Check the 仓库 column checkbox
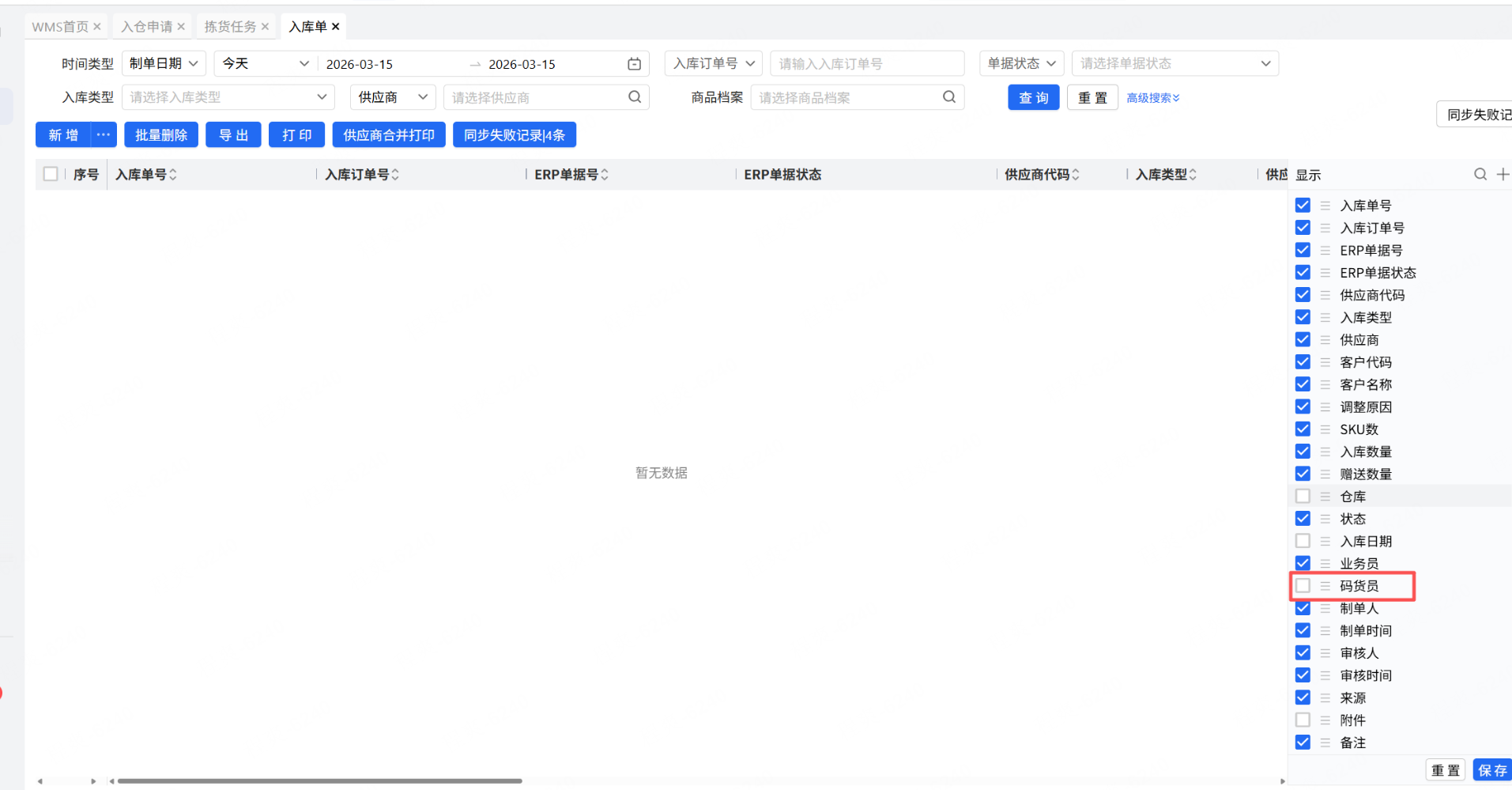1512x790 pixels. point(1303,497)
